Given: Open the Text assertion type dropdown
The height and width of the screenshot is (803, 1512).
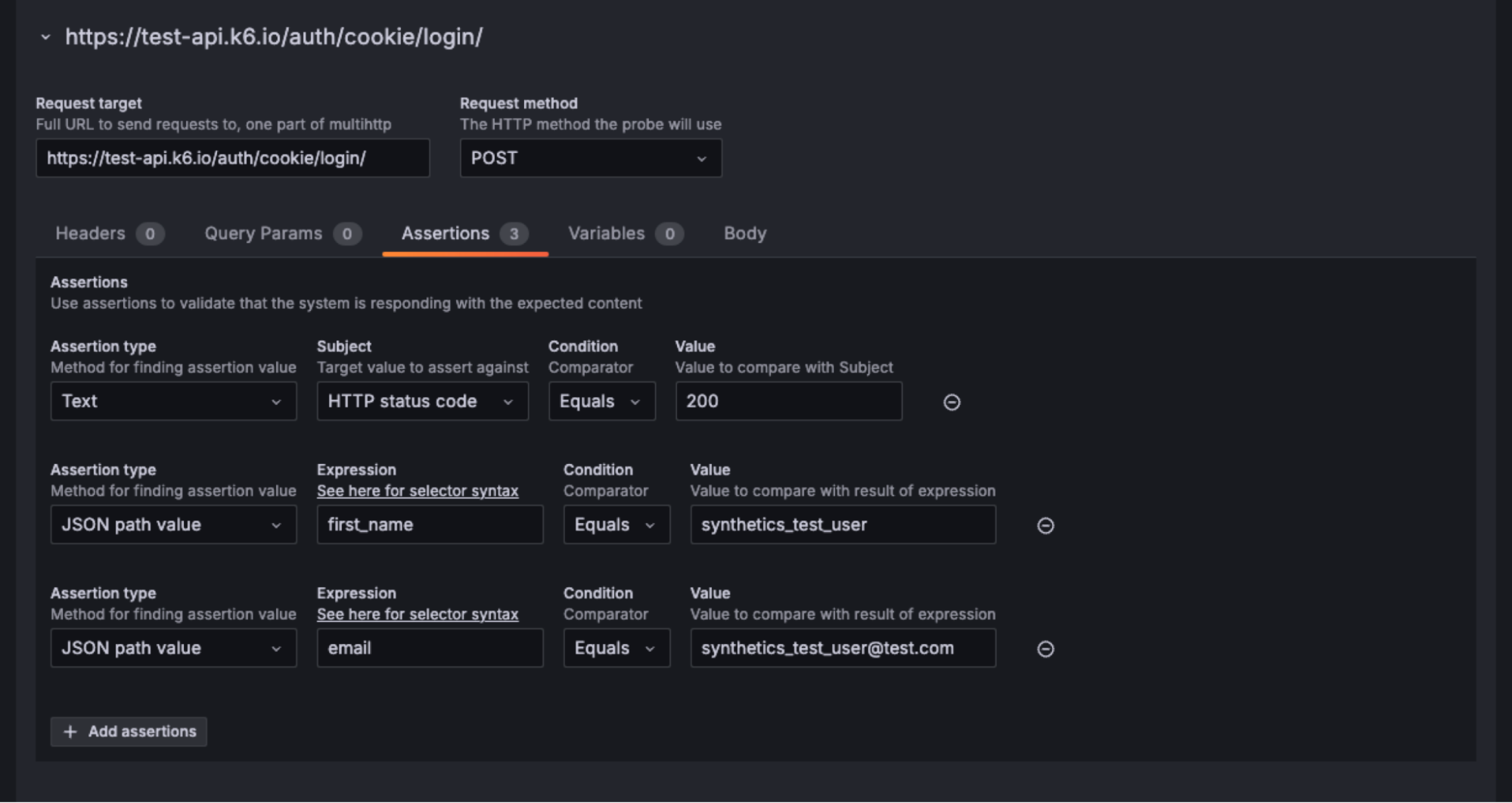Looking at the screenshot, I should tap(173, 401).
